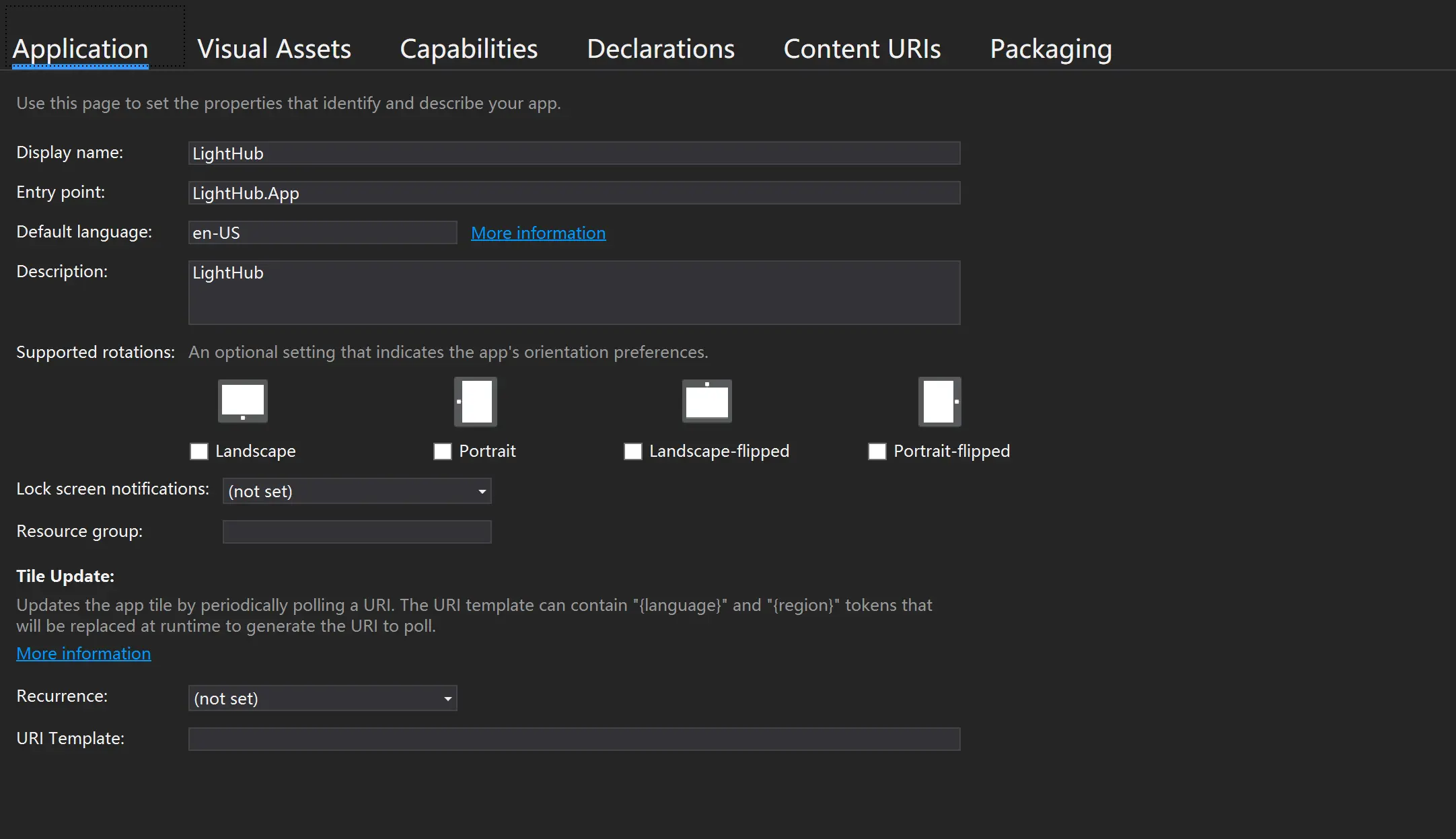Click the Portrait orientation device icon

coord(476,402)
